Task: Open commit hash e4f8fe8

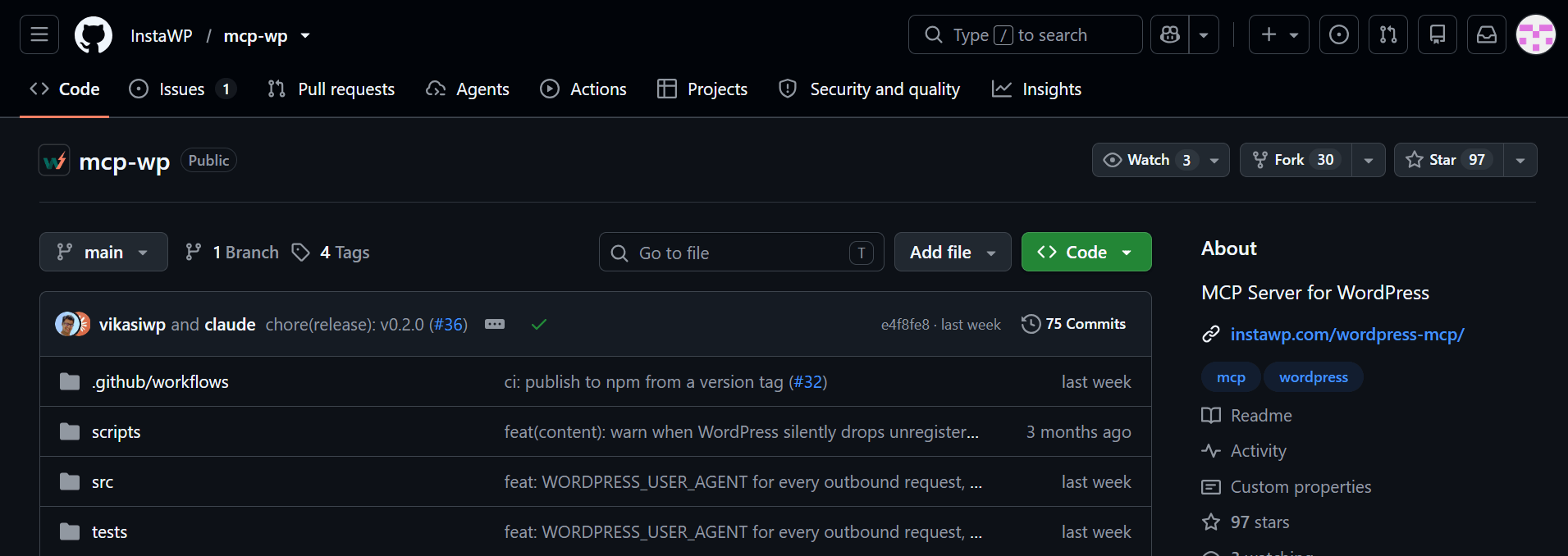Action: [x=905, y=325]
